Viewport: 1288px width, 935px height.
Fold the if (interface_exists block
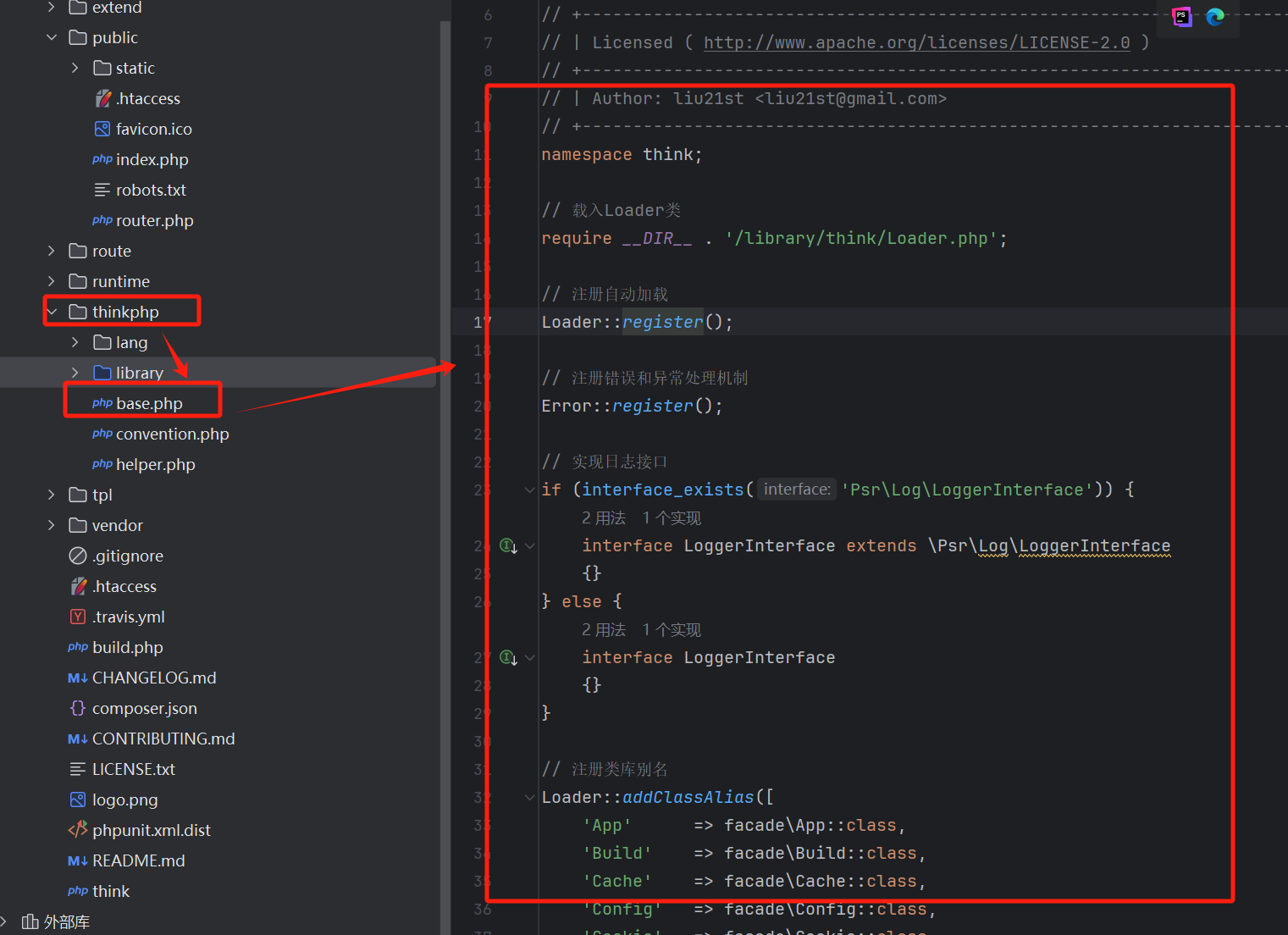pyautogui.click(x=530, y=490)
